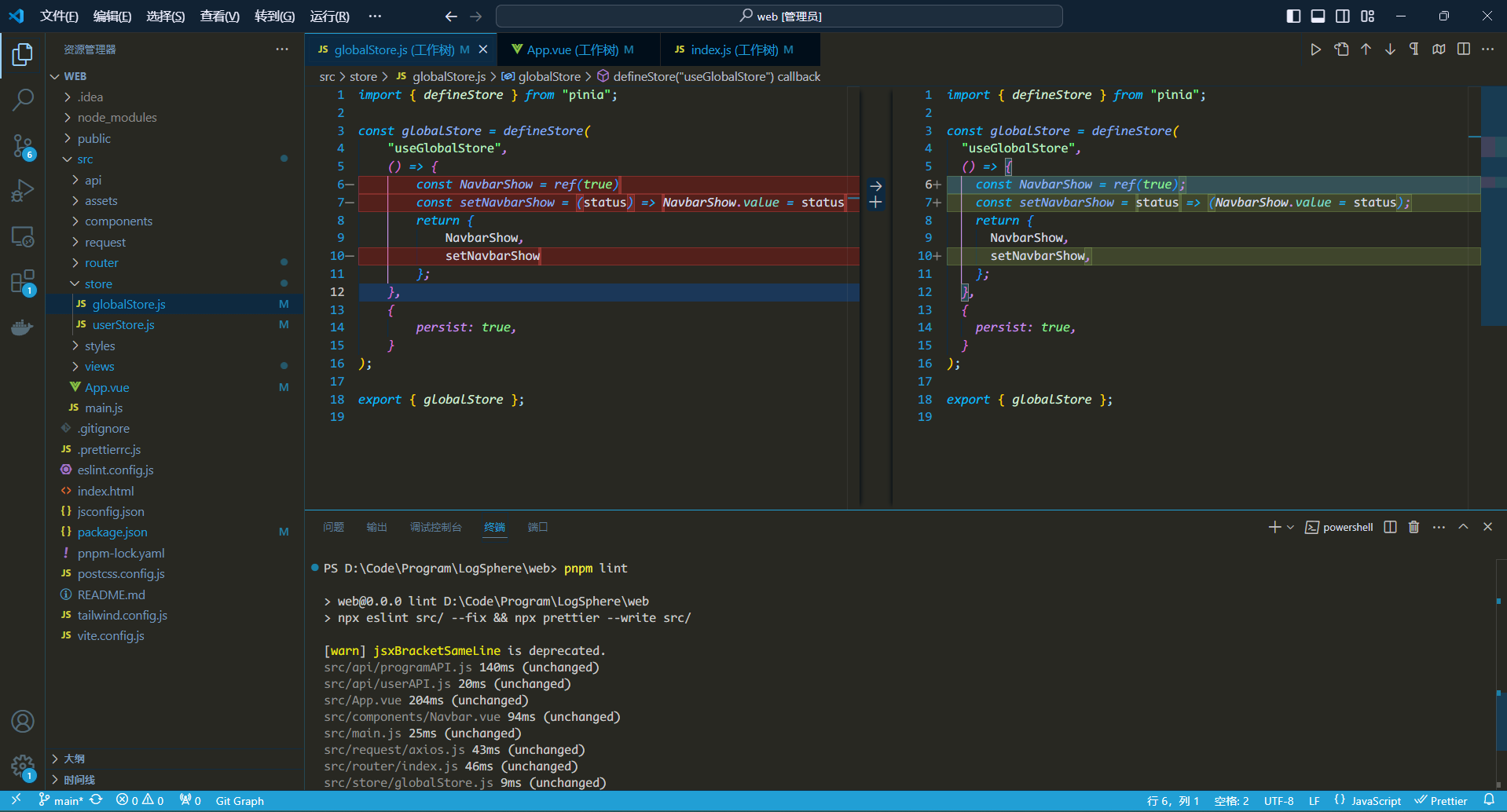
Task: Open Accounts menu in activity bar
Action: 23,721
